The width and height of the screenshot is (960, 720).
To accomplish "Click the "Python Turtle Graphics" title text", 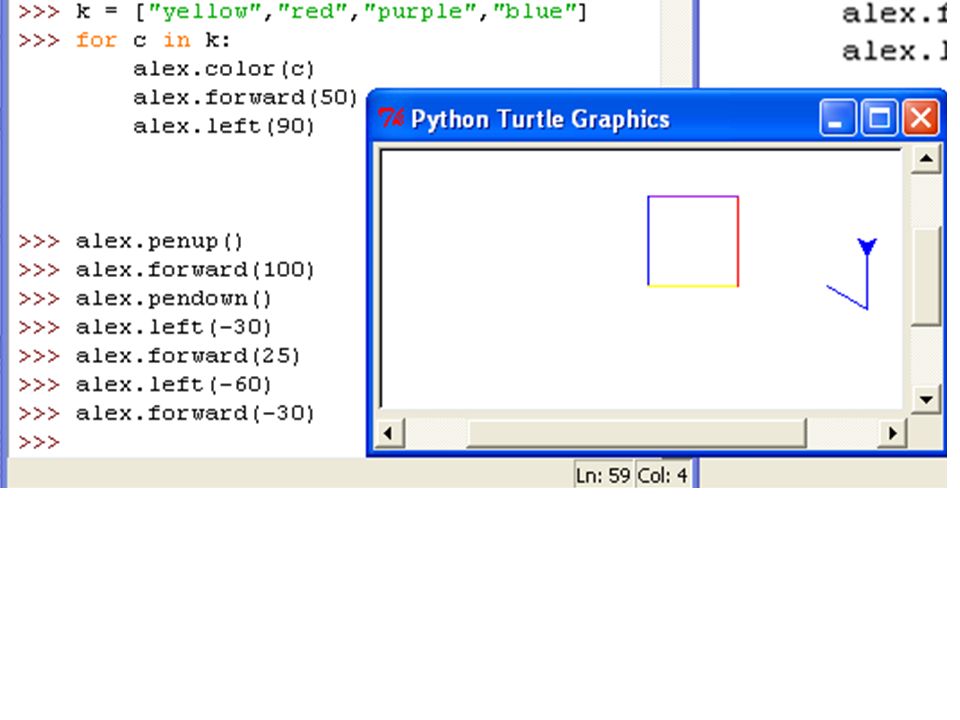I will 541,119.
